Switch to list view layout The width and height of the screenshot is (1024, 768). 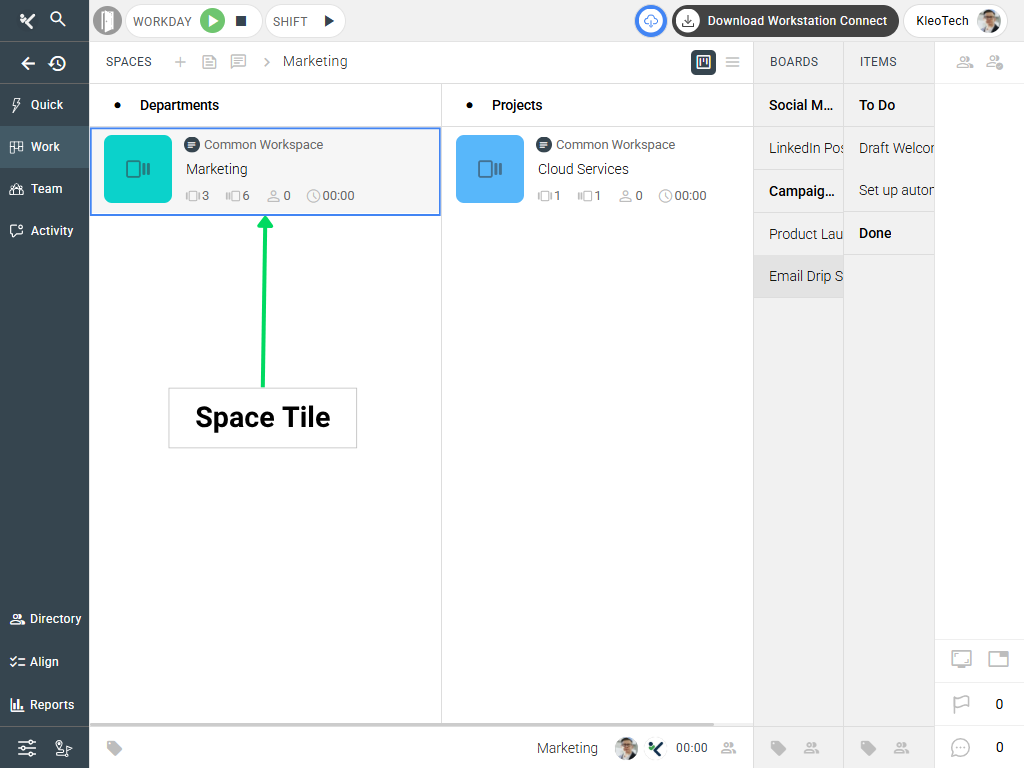[733, 62]
